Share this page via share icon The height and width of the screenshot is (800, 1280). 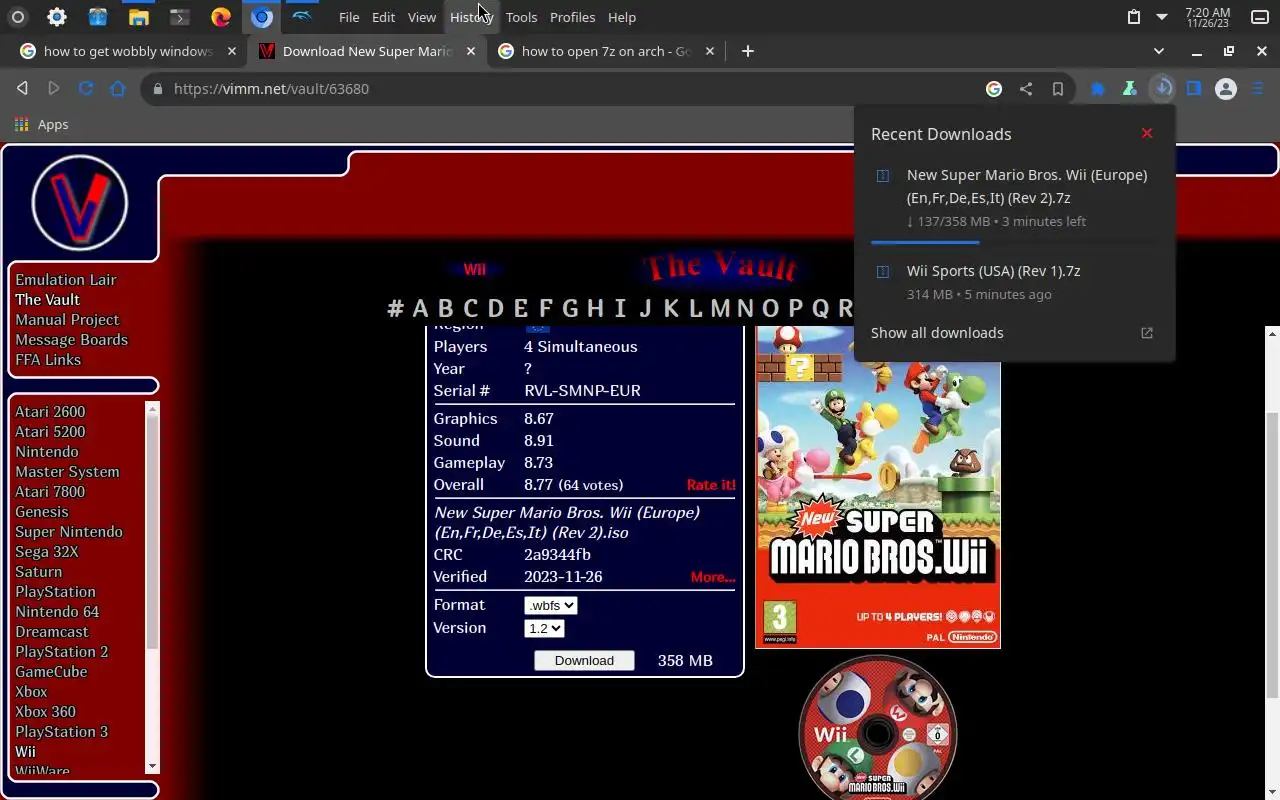[x=1026, y=89]
